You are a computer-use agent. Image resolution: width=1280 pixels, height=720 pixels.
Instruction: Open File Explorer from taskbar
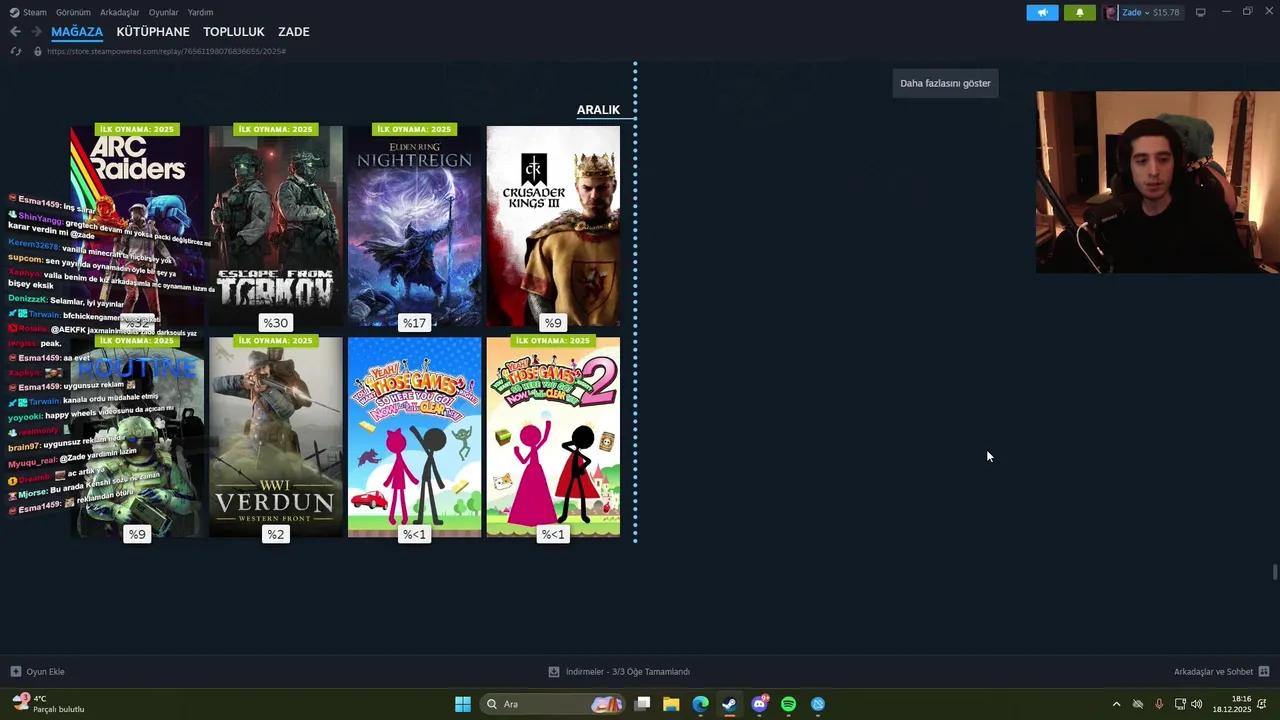pos(671,704)
